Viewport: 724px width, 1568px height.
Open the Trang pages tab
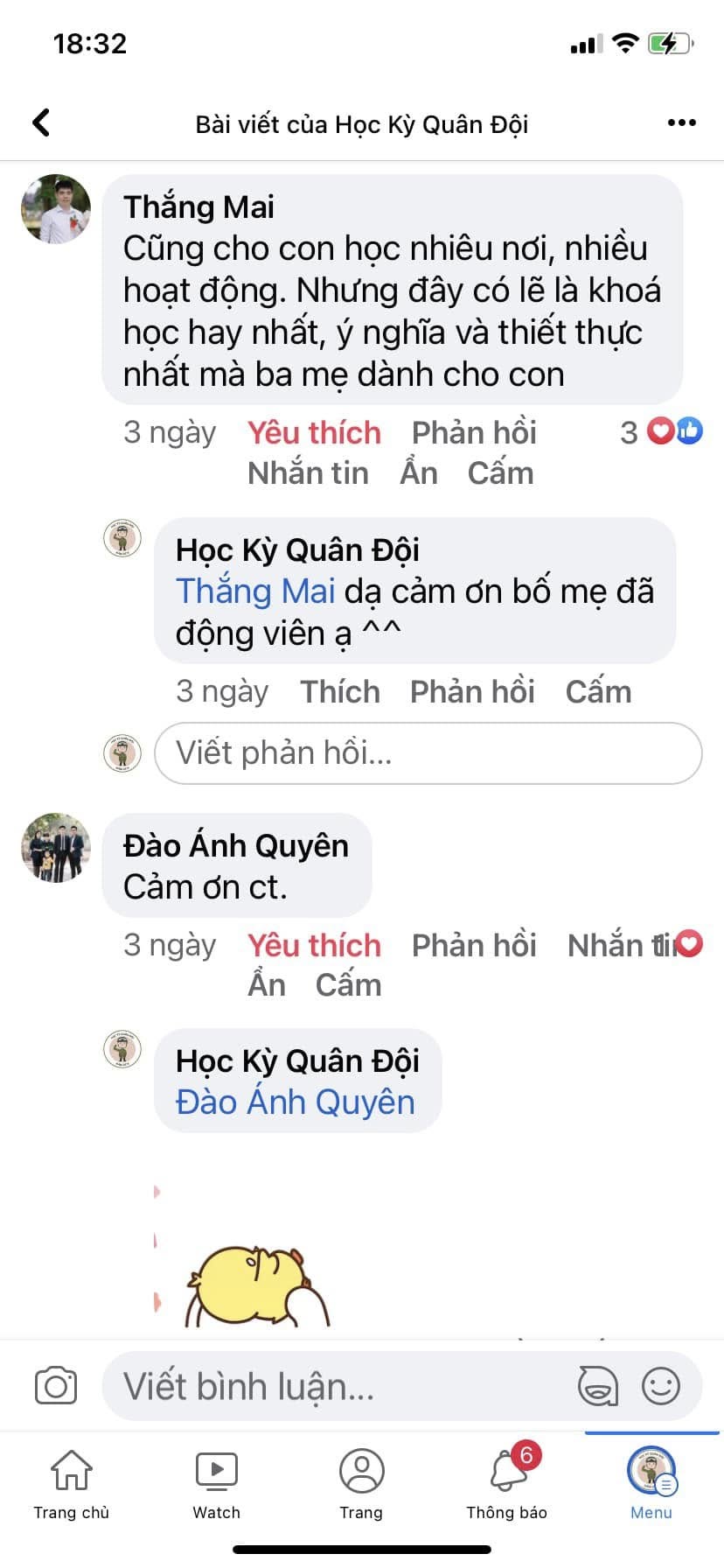[x=361, y=1482]
